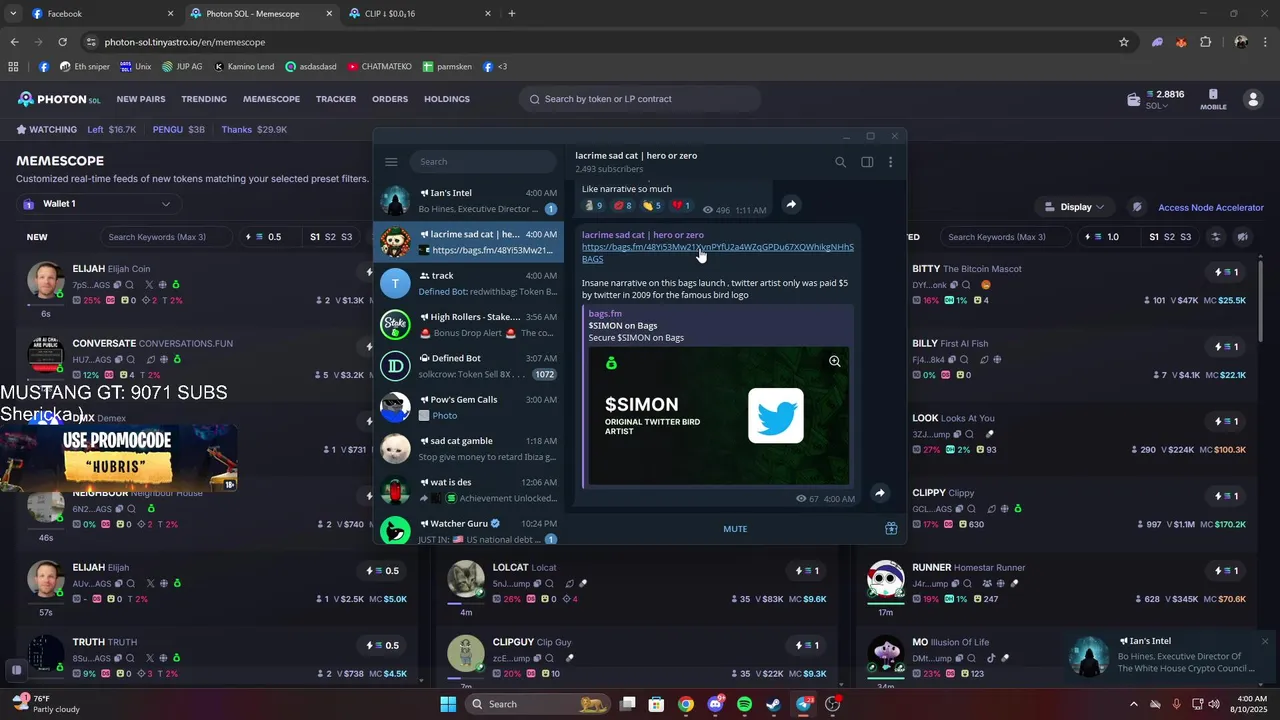Forward the $SIMON message via share arrow
The width and height of the screenshot is (1280, 720).
pos(879,493)
